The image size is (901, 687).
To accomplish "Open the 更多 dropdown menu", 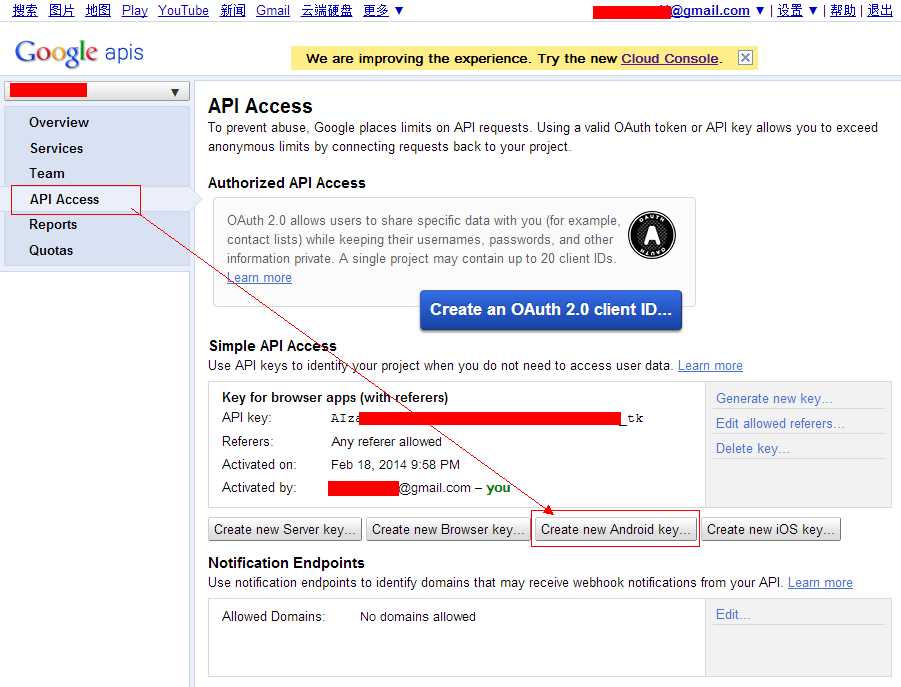I will point(383,10).
